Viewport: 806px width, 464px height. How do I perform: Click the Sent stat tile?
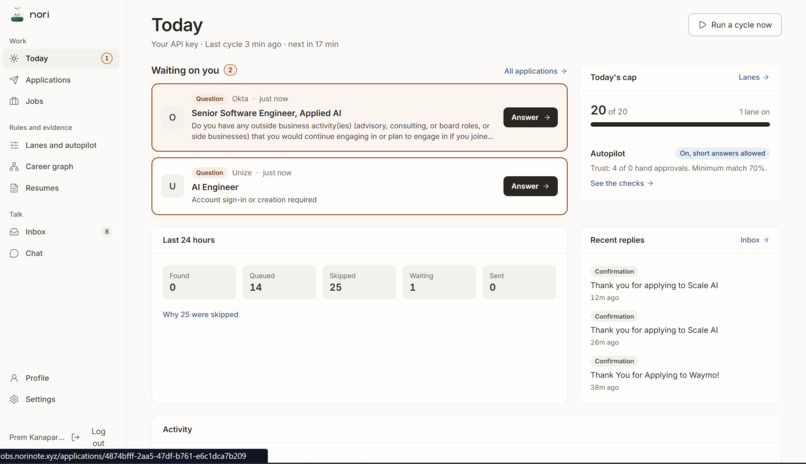point(519,282)
